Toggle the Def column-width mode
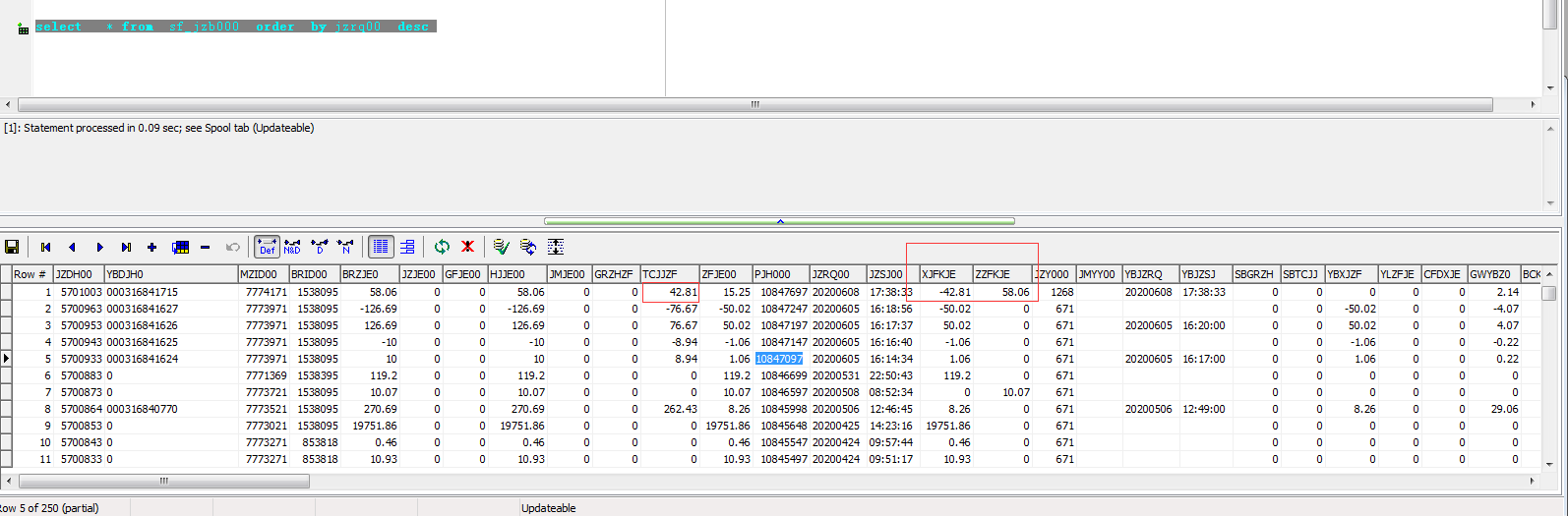1568x516 pixels. pyautogui.click(x=267, y=247)
